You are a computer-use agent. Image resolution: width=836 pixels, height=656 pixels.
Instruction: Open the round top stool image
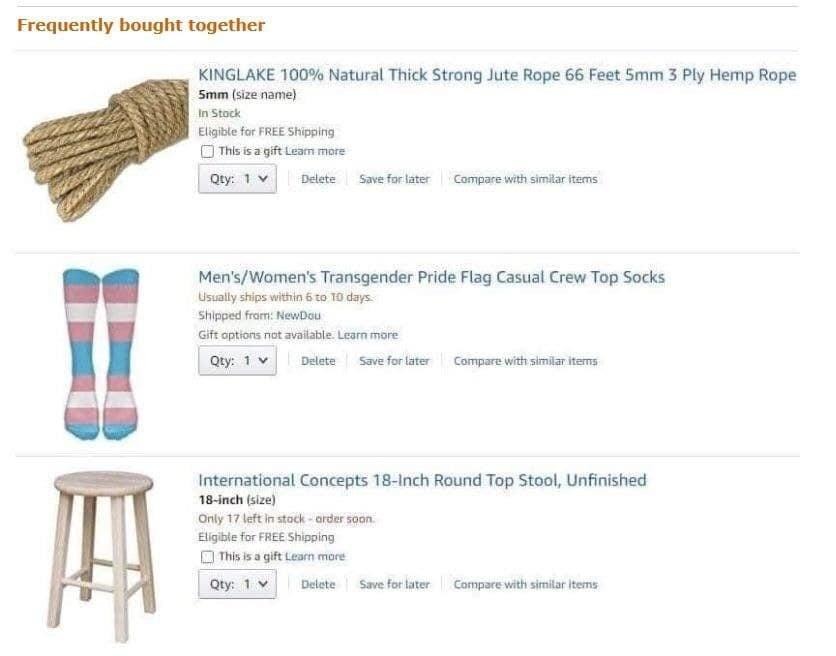pyautogui.click(x=102, y=557)
